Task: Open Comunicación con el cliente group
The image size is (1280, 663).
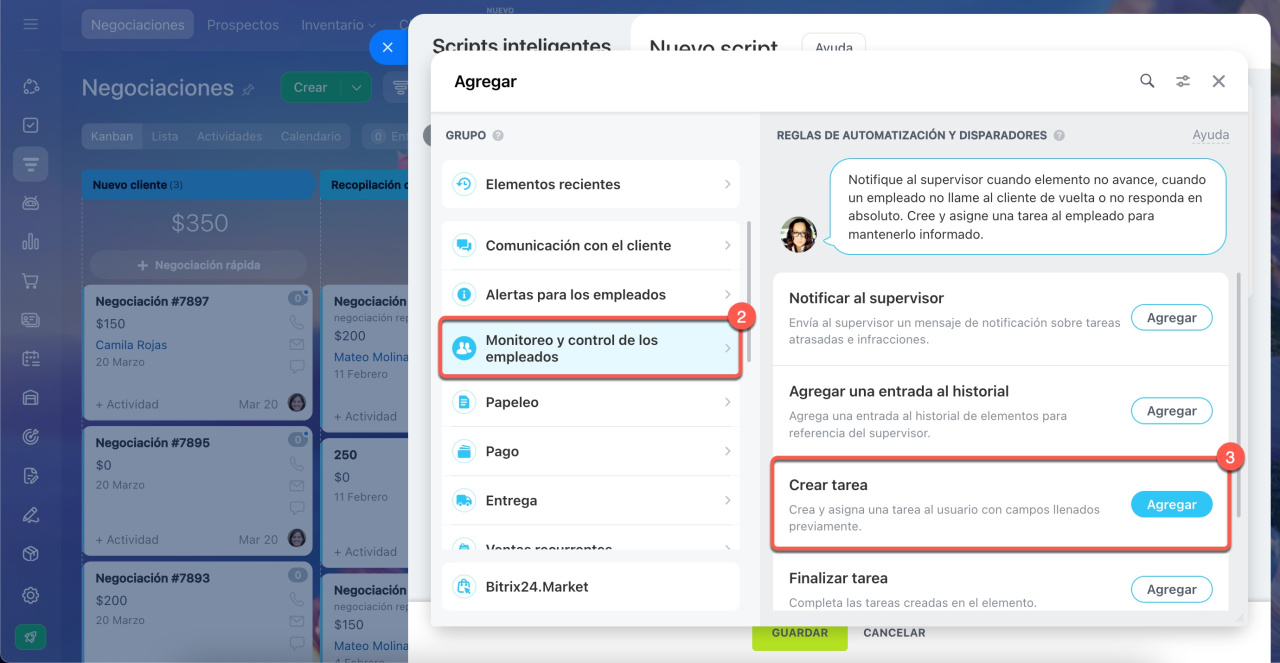Action: [591, 245]
